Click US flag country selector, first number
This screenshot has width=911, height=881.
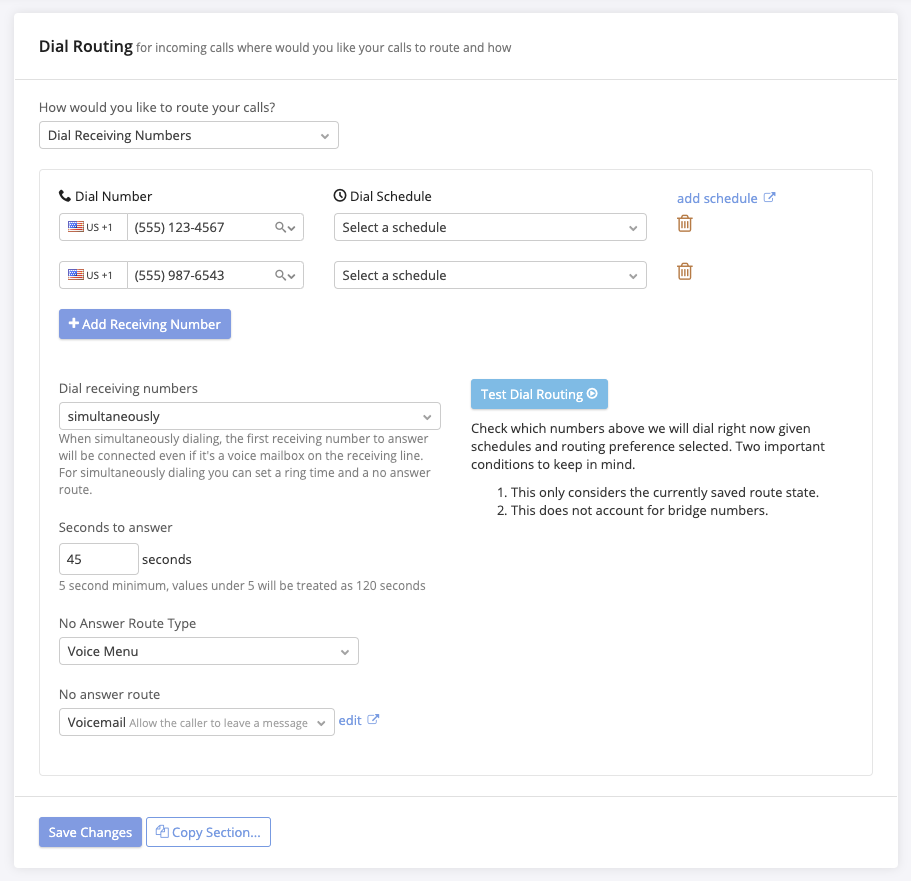(x=93, y=228)
